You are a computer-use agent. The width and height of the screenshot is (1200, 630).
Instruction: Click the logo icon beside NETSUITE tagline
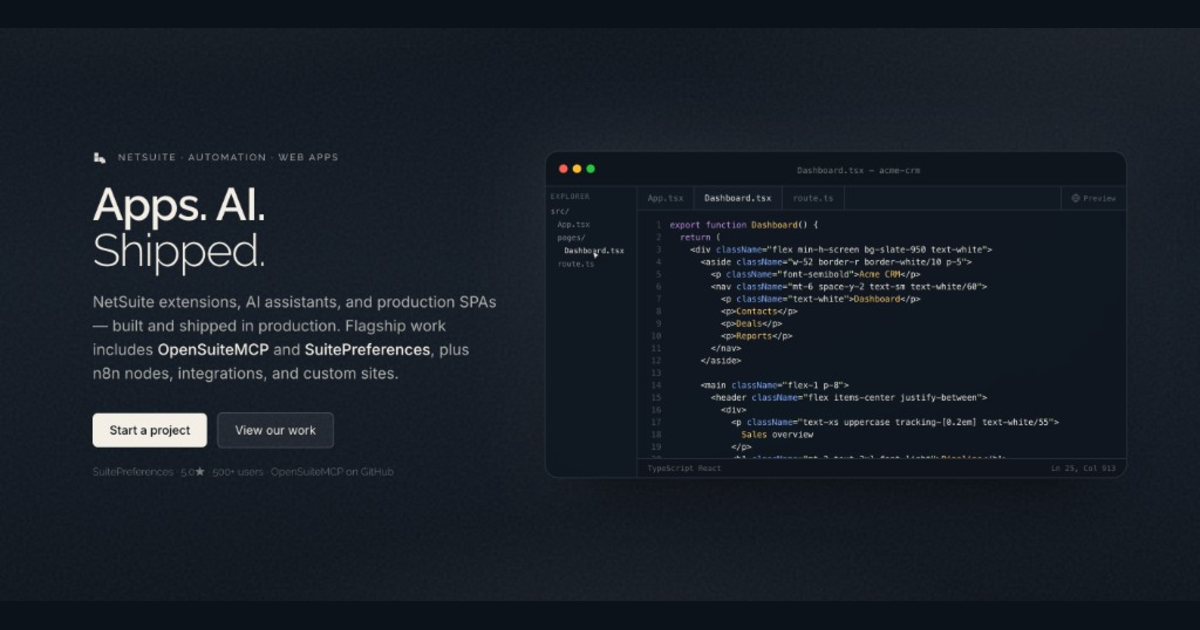click(99, 157)
